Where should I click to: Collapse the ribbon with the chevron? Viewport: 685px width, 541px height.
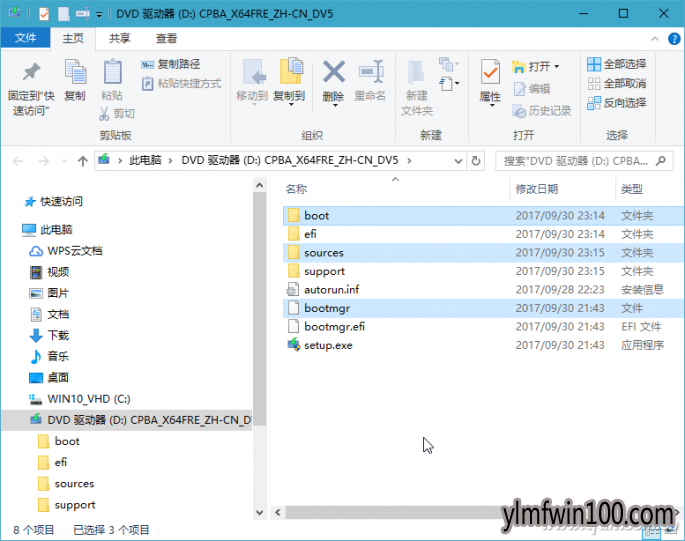tap(655, 39)
